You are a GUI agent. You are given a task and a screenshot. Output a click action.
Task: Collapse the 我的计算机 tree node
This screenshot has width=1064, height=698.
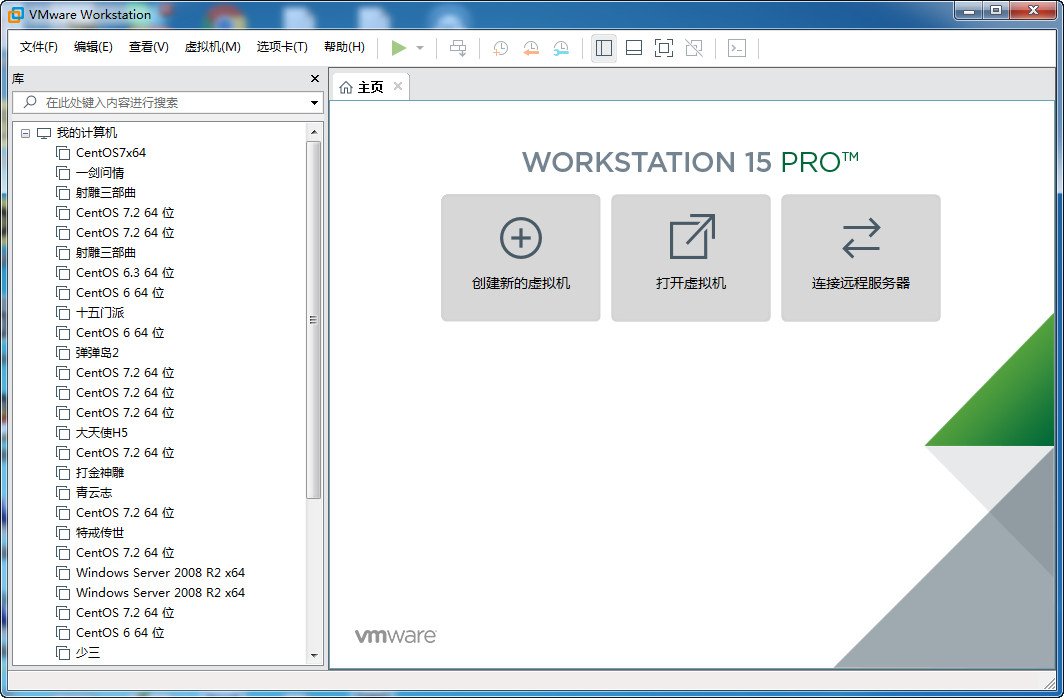[25, 133]
